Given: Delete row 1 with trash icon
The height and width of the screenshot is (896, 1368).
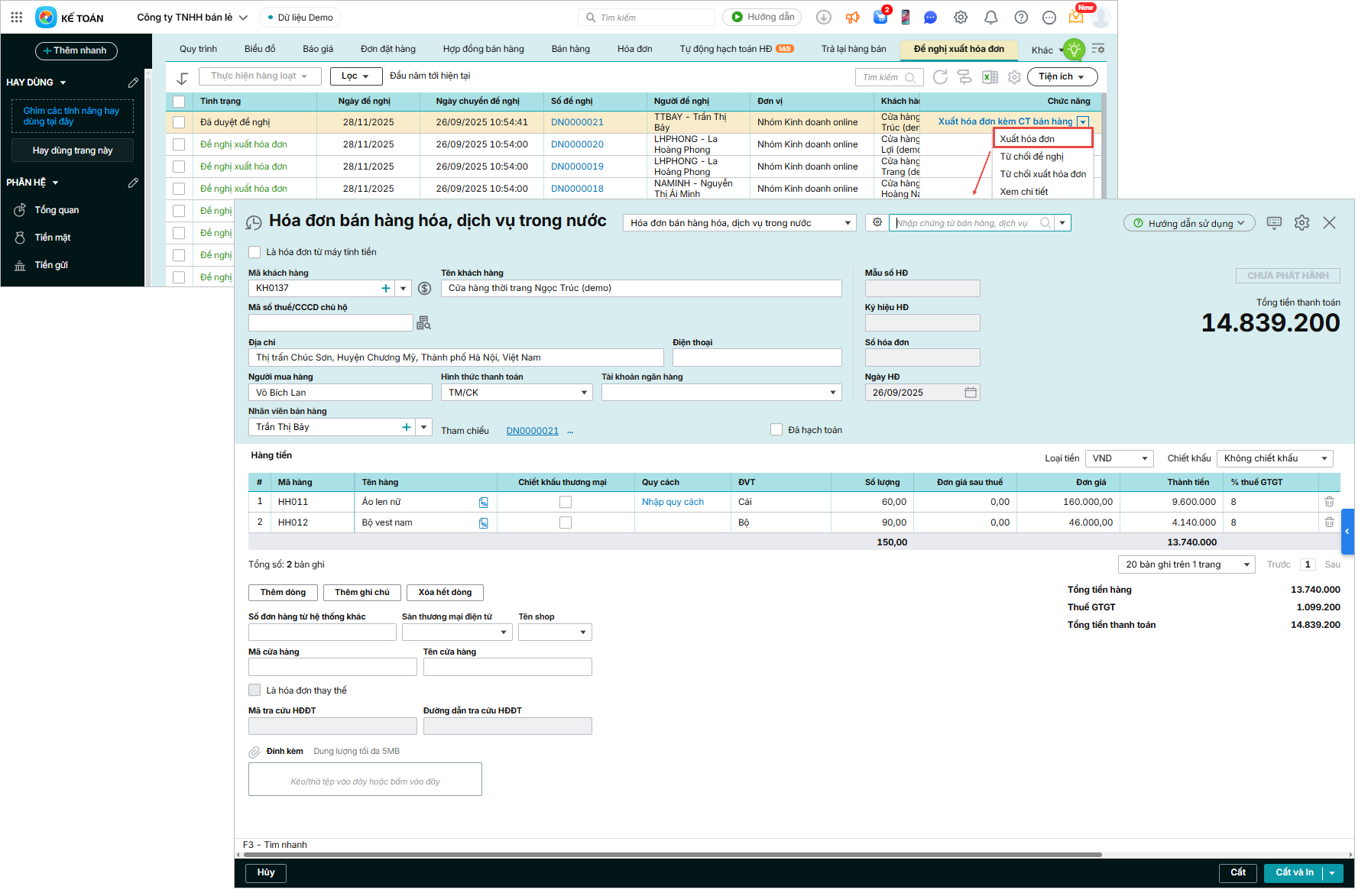Looking at the screenshot, I should click(x=1329, y=502).
